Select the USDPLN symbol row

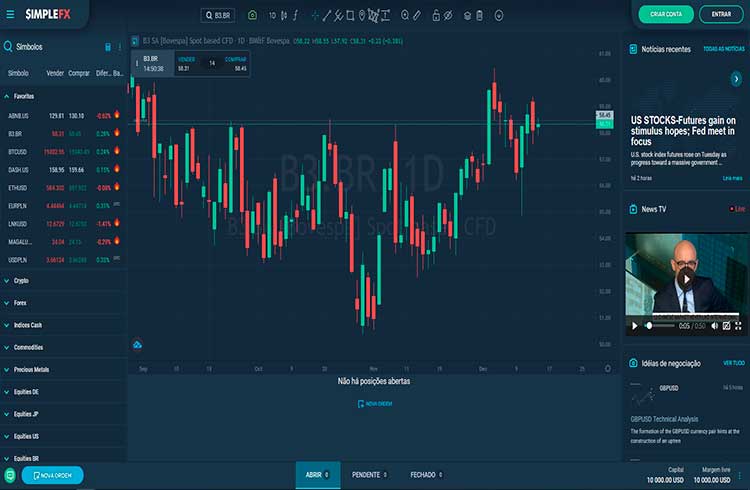coord(64,260)
